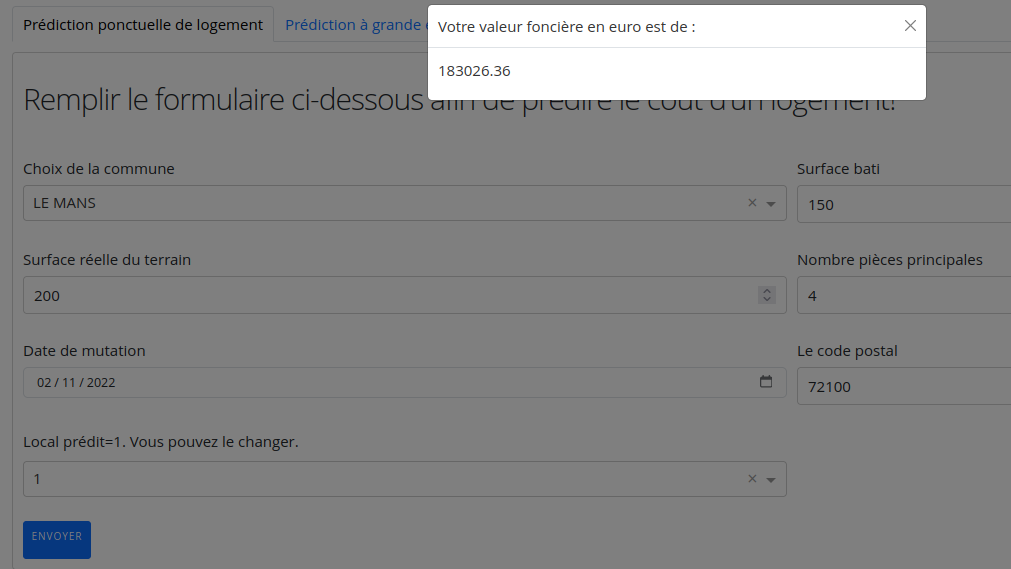Click into the code postal field
Screen dimensions: 1011x569
[900, 387]
